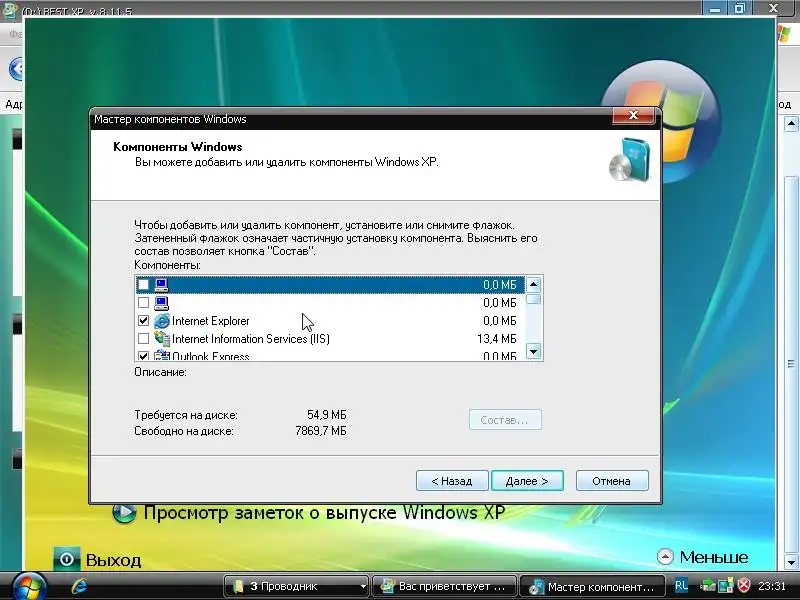
Task: Select the Outlook Express row label
Action: point(211,356)
